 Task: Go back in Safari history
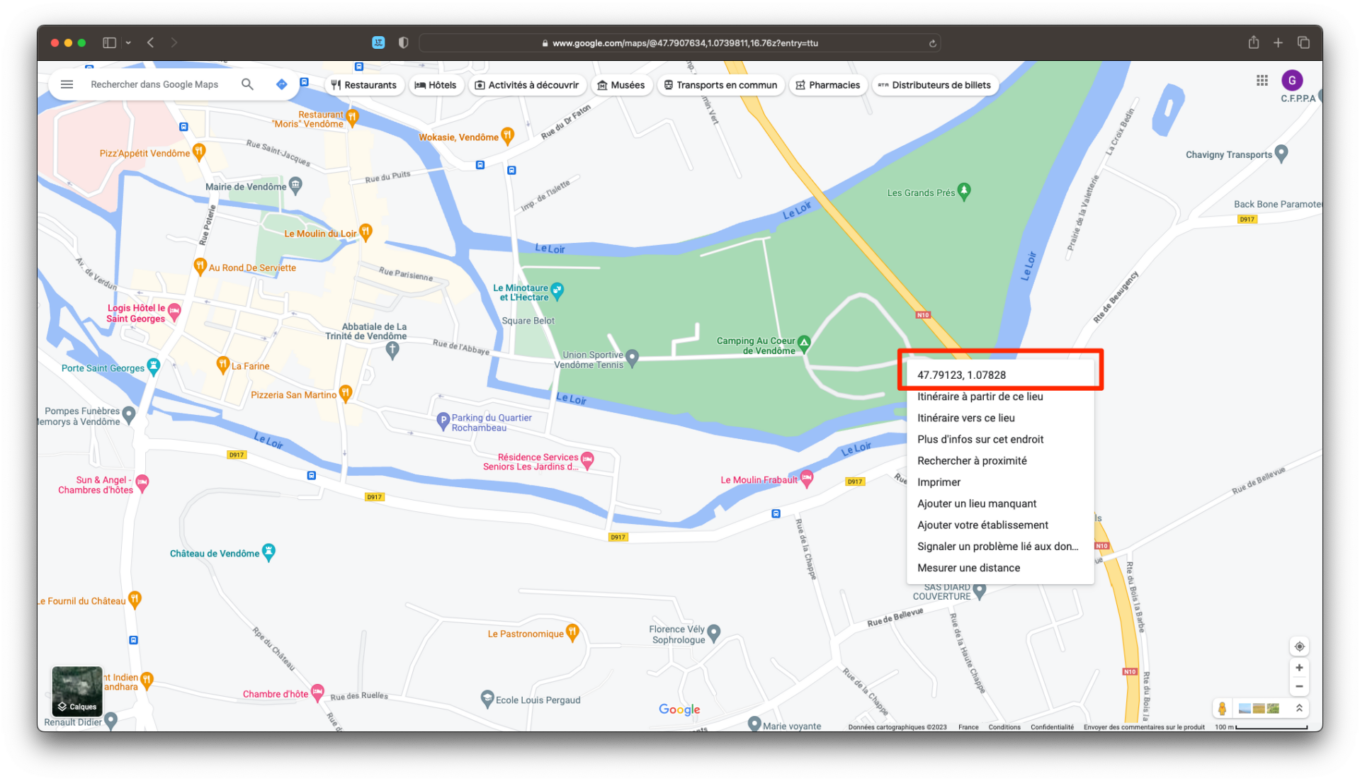click(150, 43)
